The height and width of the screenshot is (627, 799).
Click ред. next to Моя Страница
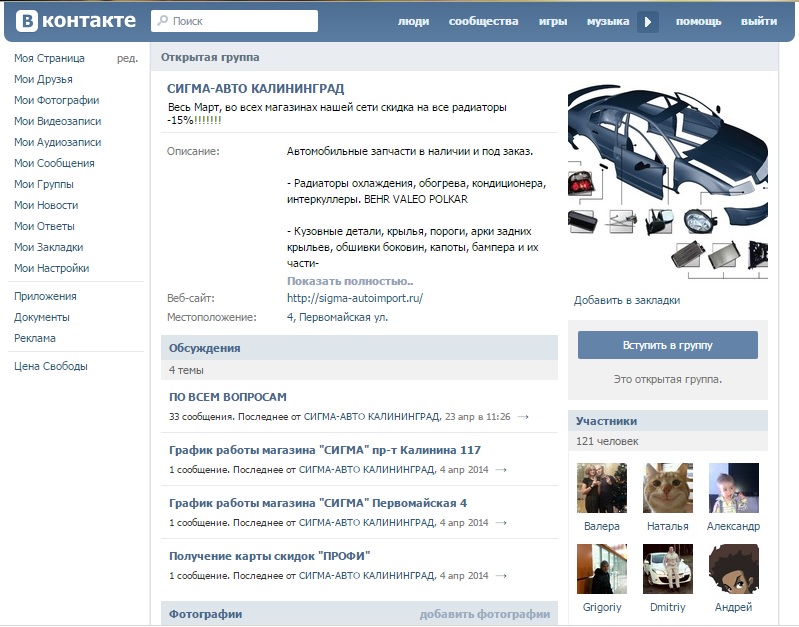(x=127, y=58)
